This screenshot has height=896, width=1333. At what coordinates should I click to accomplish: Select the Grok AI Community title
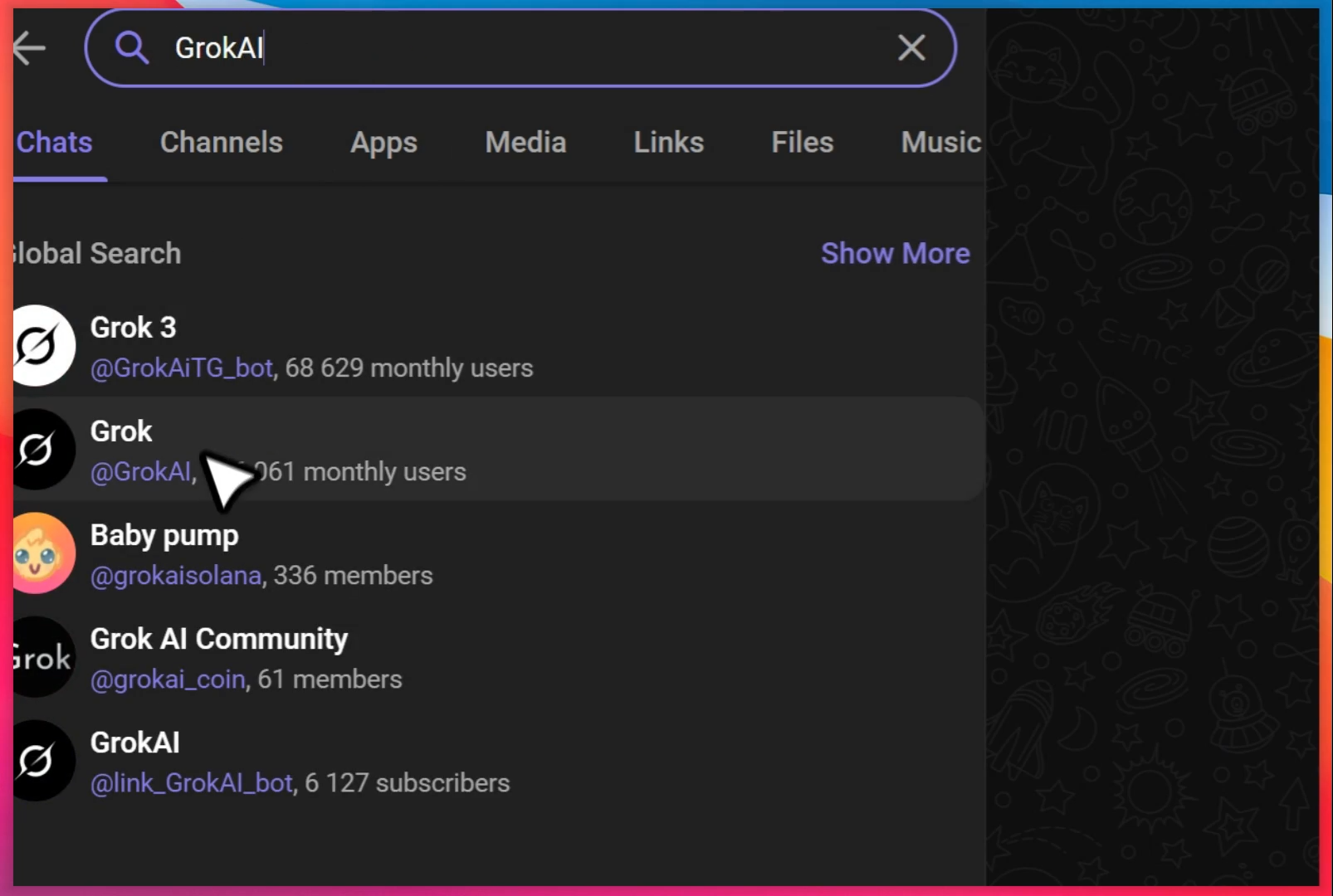click(x=219, y=640)
